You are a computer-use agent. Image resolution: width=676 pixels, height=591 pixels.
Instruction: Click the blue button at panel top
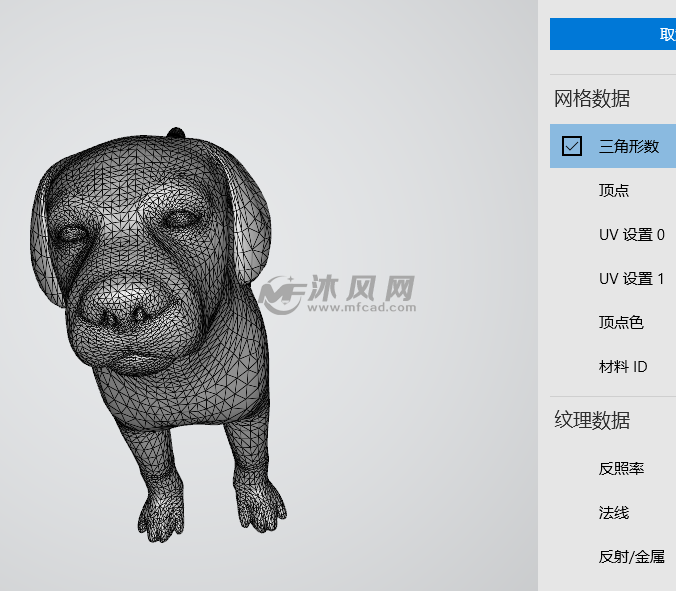point(612,34)
